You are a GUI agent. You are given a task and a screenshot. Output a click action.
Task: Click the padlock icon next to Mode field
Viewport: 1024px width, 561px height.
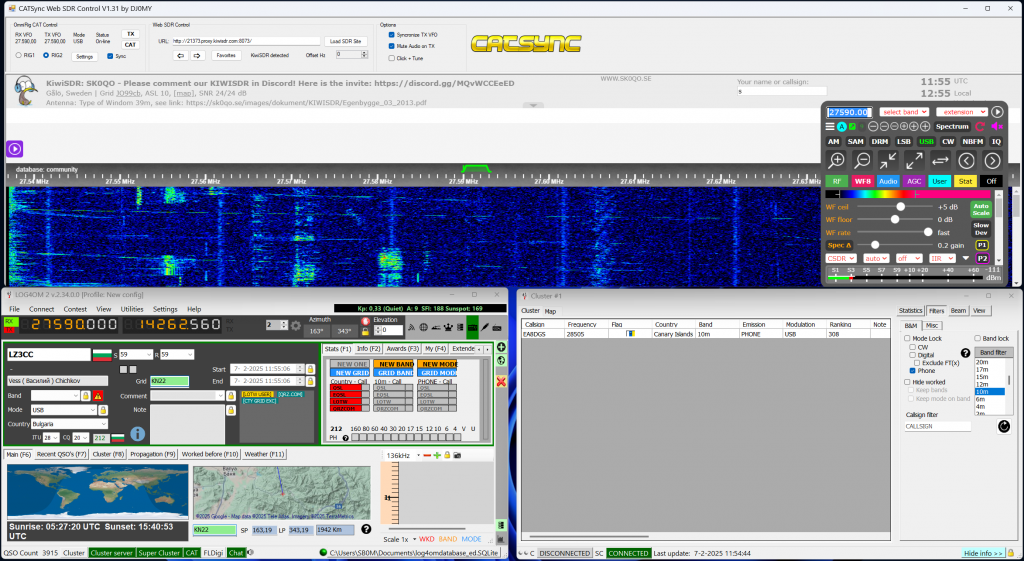[x=103, y=410]
